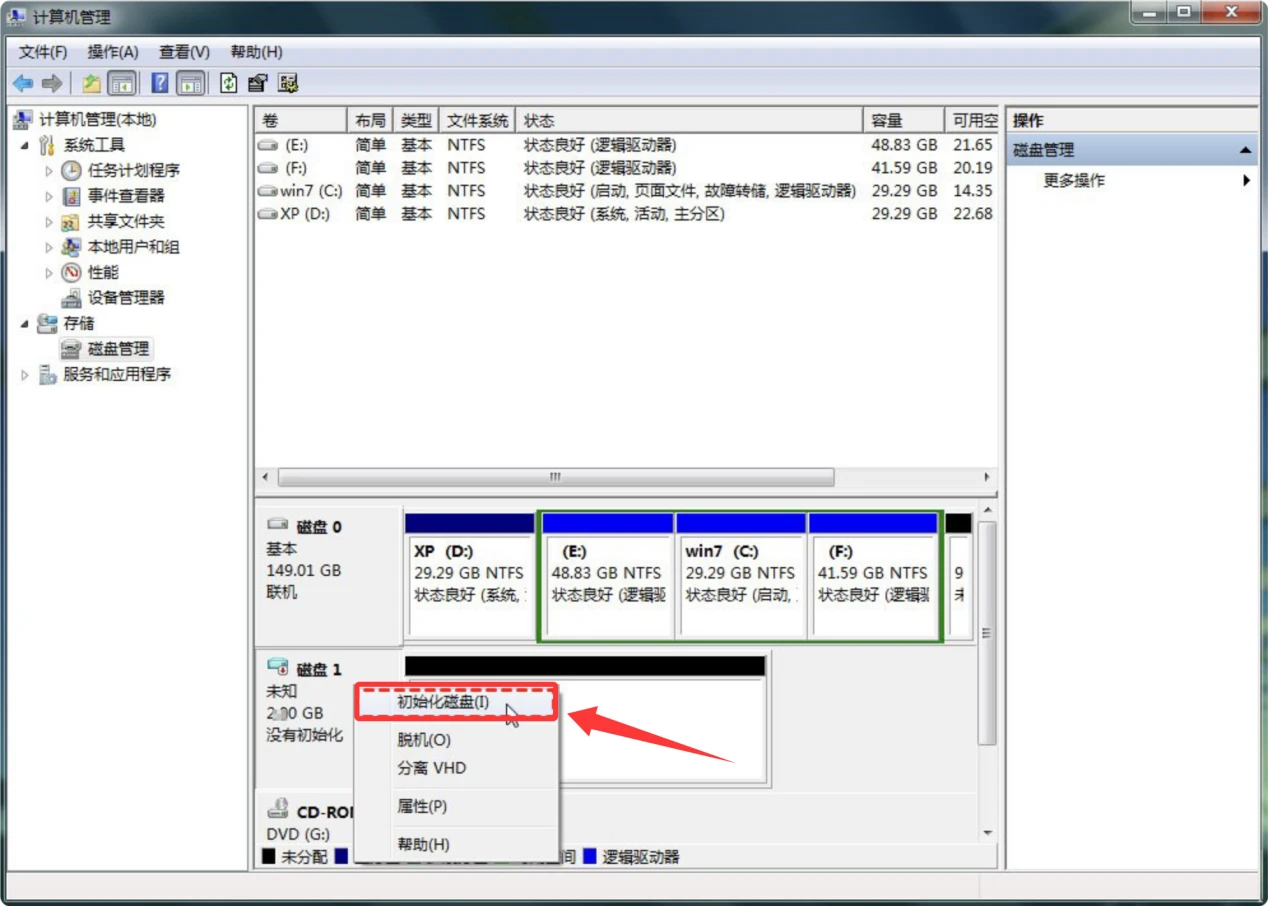Open the 文件(F) menu

(43, 52)
